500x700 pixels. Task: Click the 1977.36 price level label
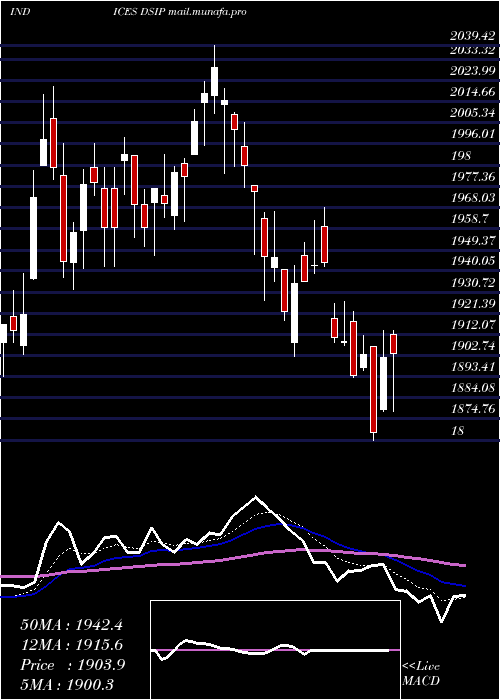pos(472,177)
